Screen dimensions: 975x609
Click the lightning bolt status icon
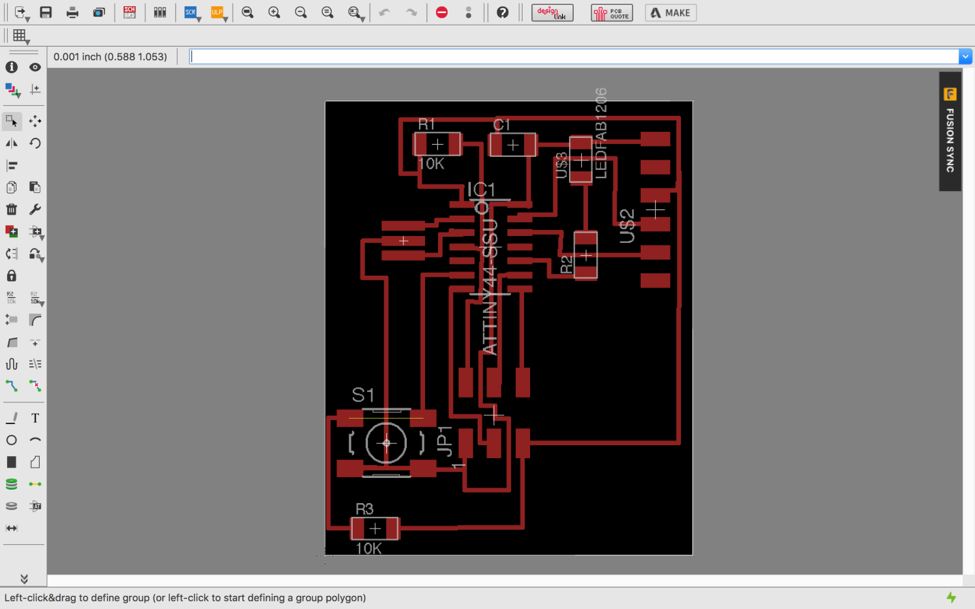click(951, 597)
